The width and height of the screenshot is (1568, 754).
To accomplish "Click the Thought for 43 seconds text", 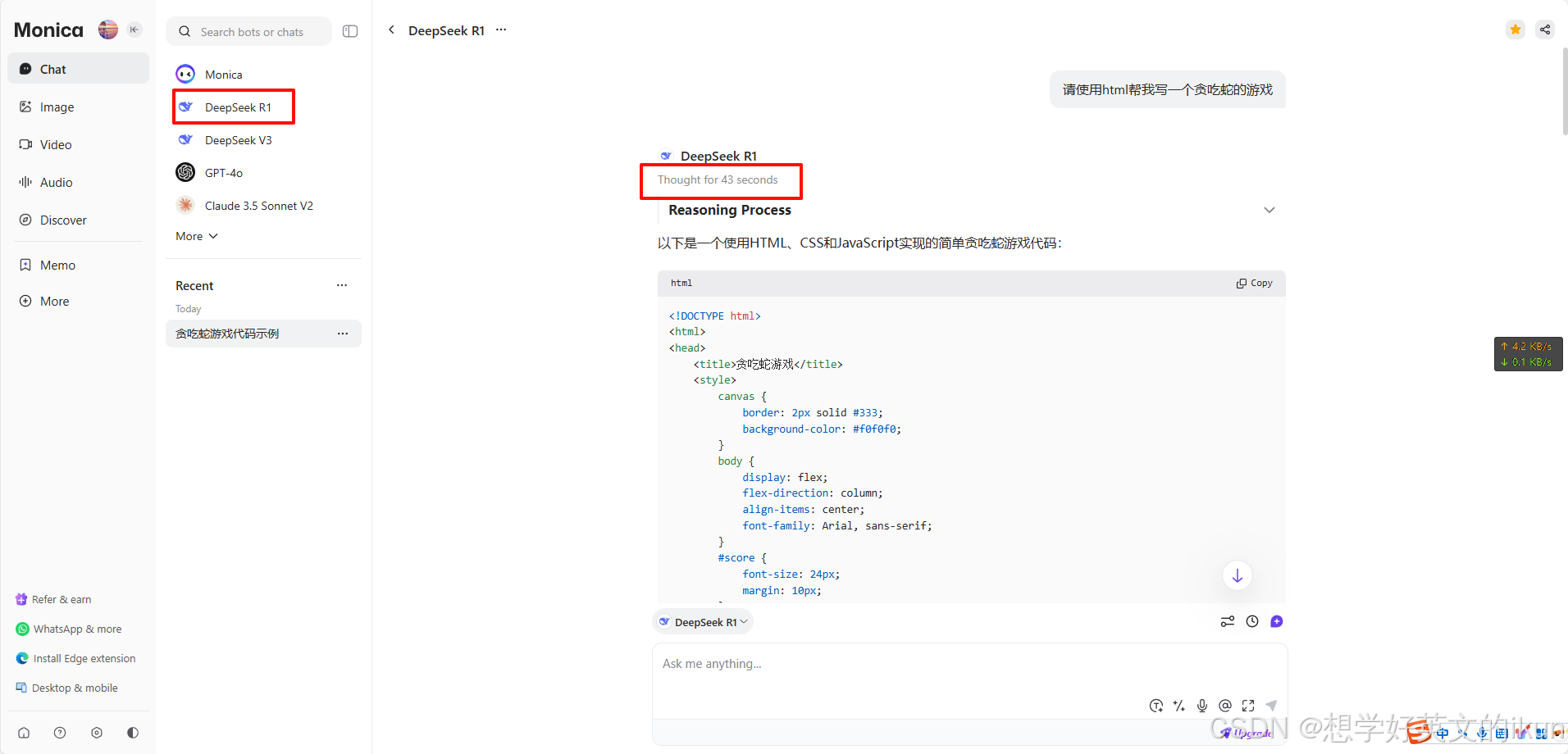I will [718, 179].
